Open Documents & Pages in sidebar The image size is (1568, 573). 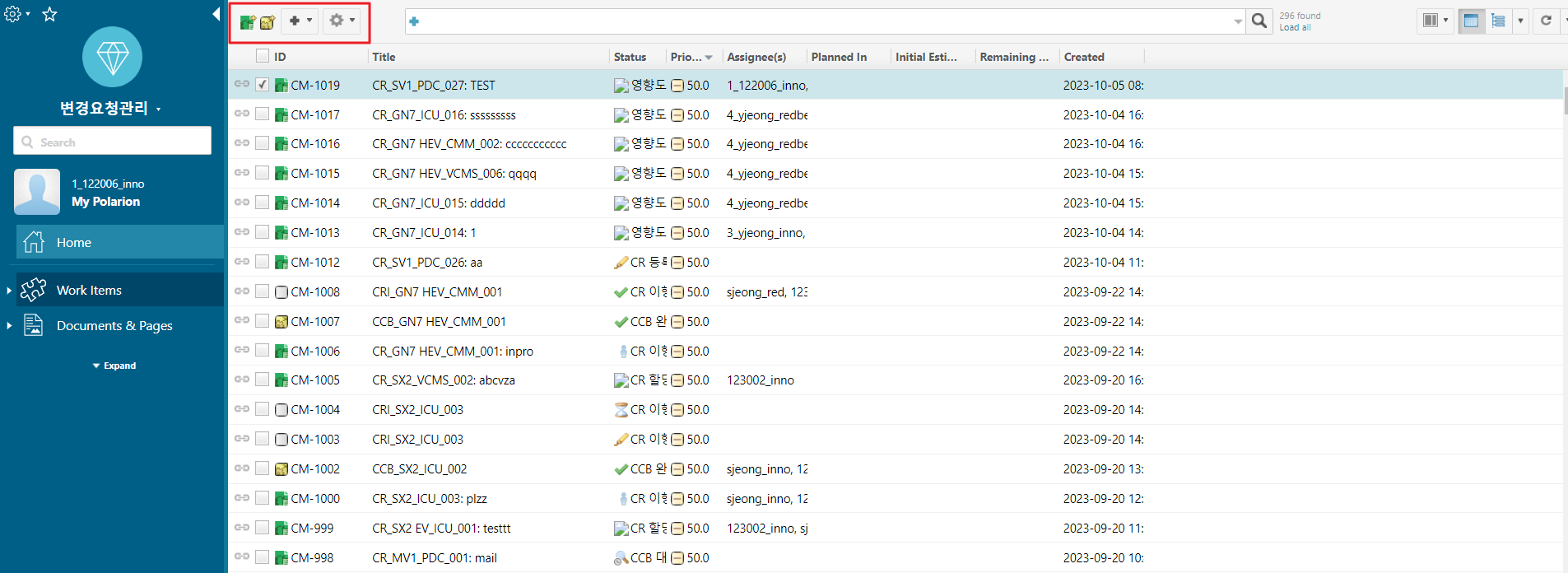[114, 326]
